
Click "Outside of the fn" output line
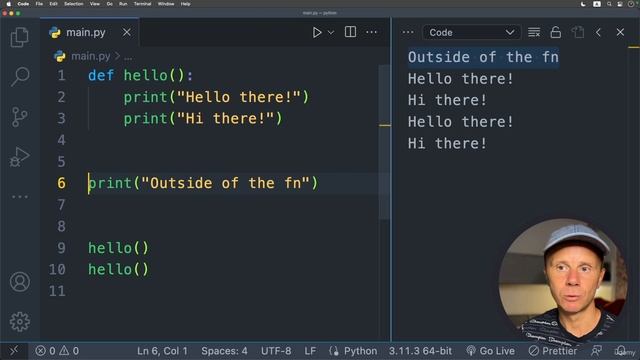[x=483, y=57]
